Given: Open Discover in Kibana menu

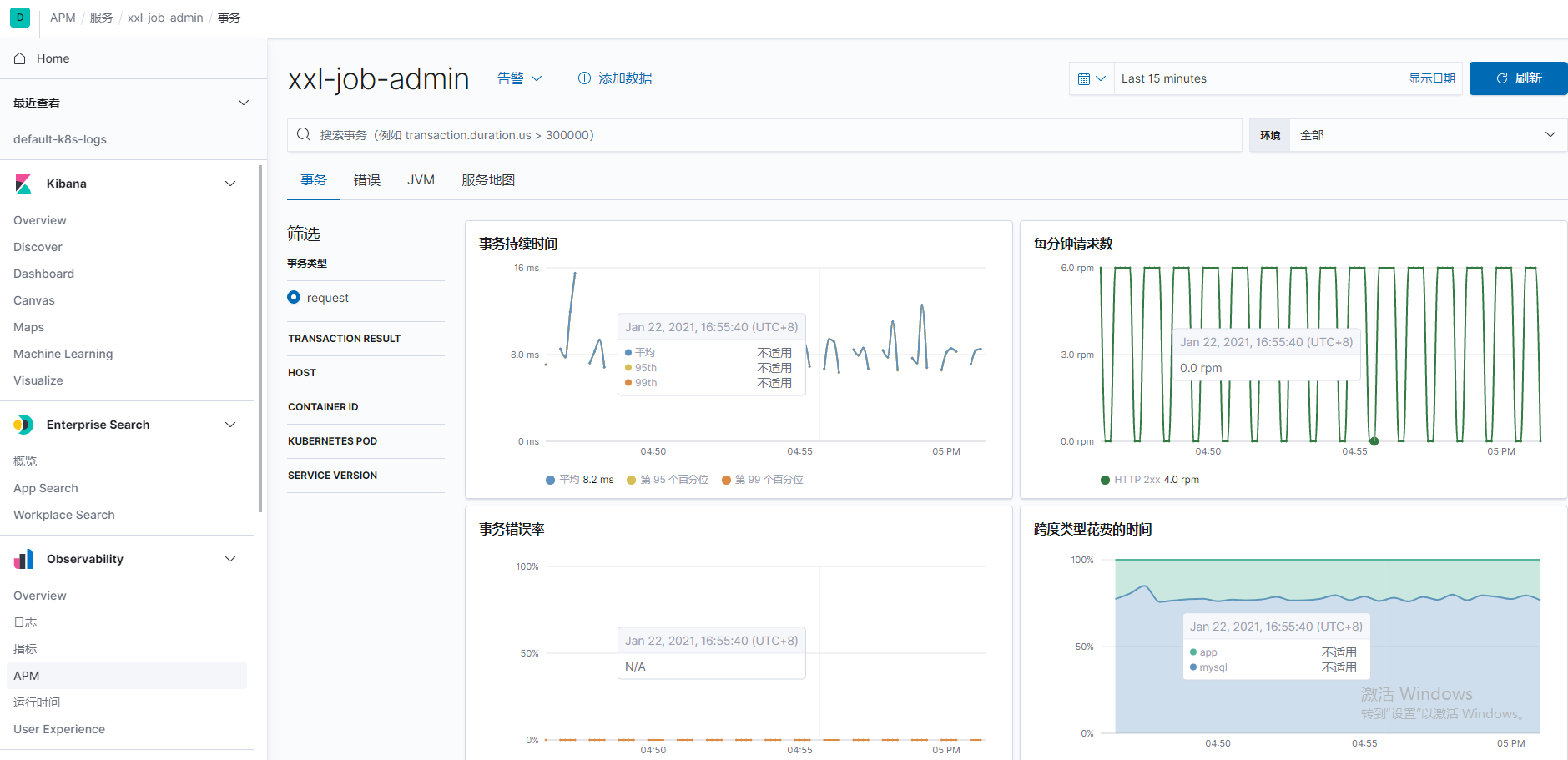Looking at the screenshot, I should [x=38, y=247].
